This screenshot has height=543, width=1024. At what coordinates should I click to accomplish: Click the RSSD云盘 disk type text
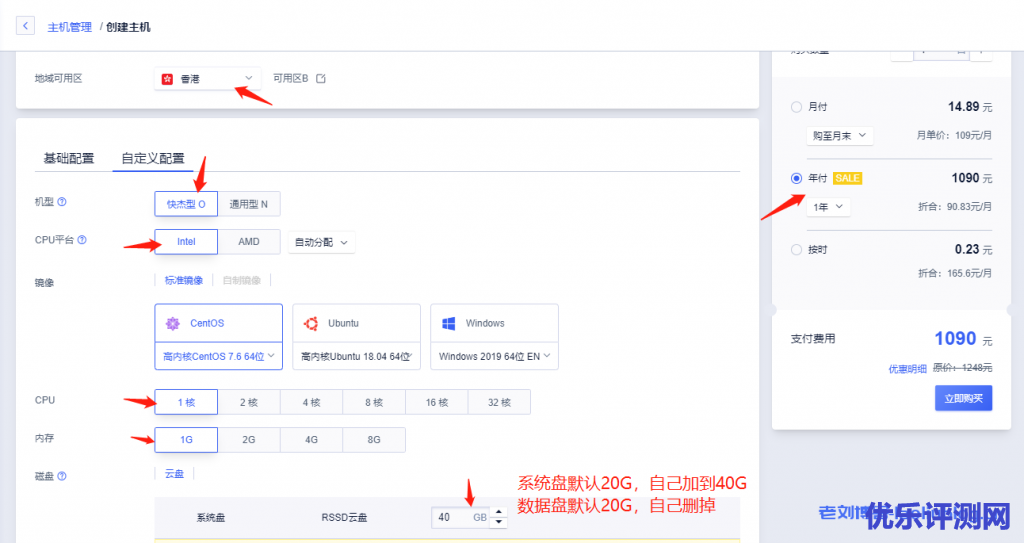click(344, 518)
